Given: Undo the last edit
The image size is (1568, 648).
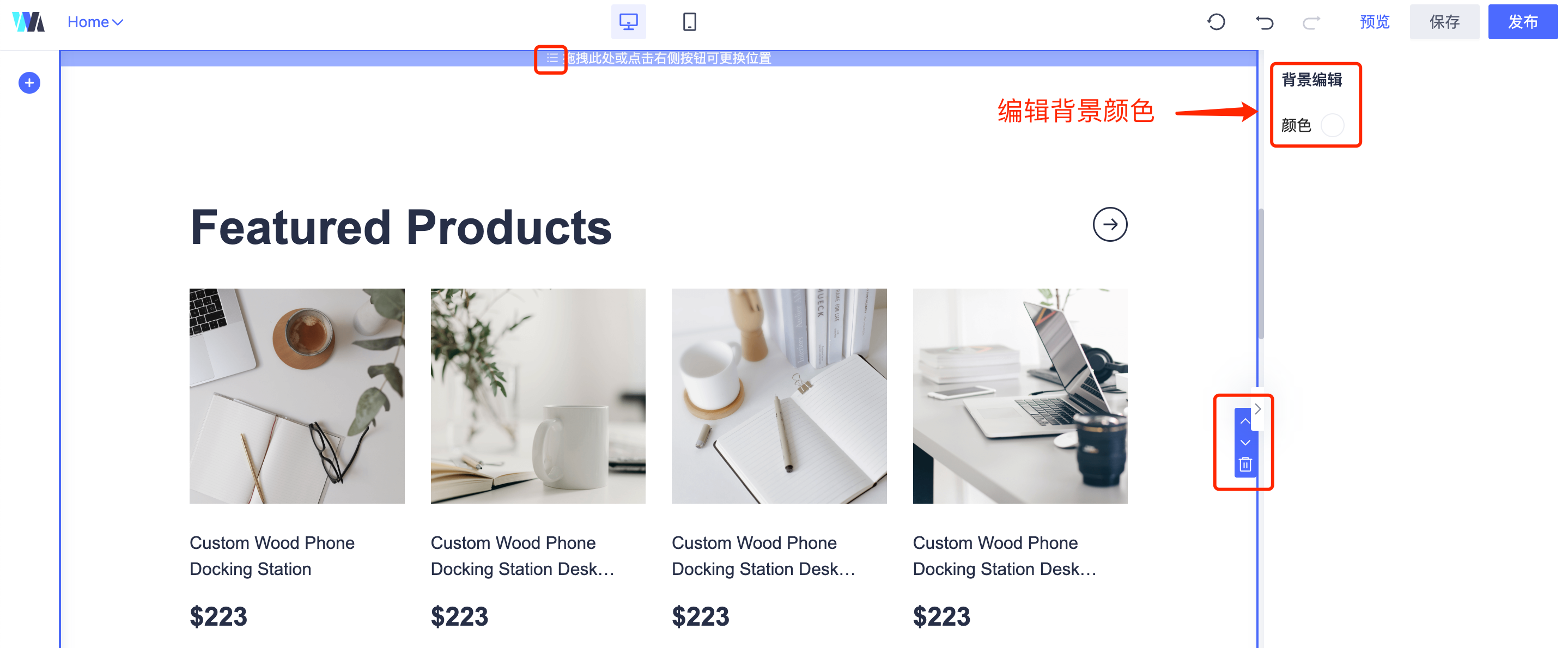Looking at the screenshot, I should pyautogui.click(x=1263, y=22).
